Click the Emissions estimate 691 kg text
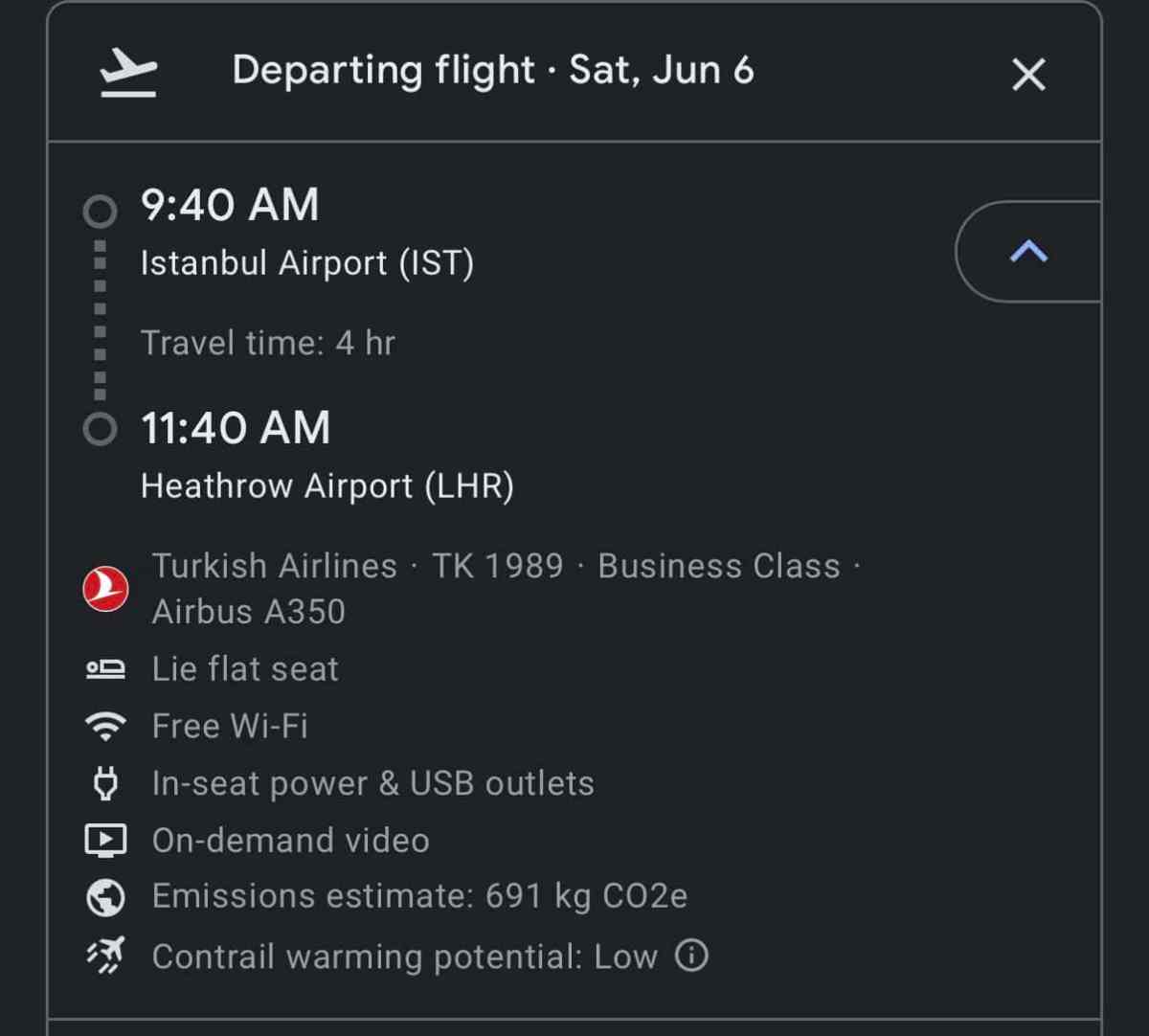 419,896
